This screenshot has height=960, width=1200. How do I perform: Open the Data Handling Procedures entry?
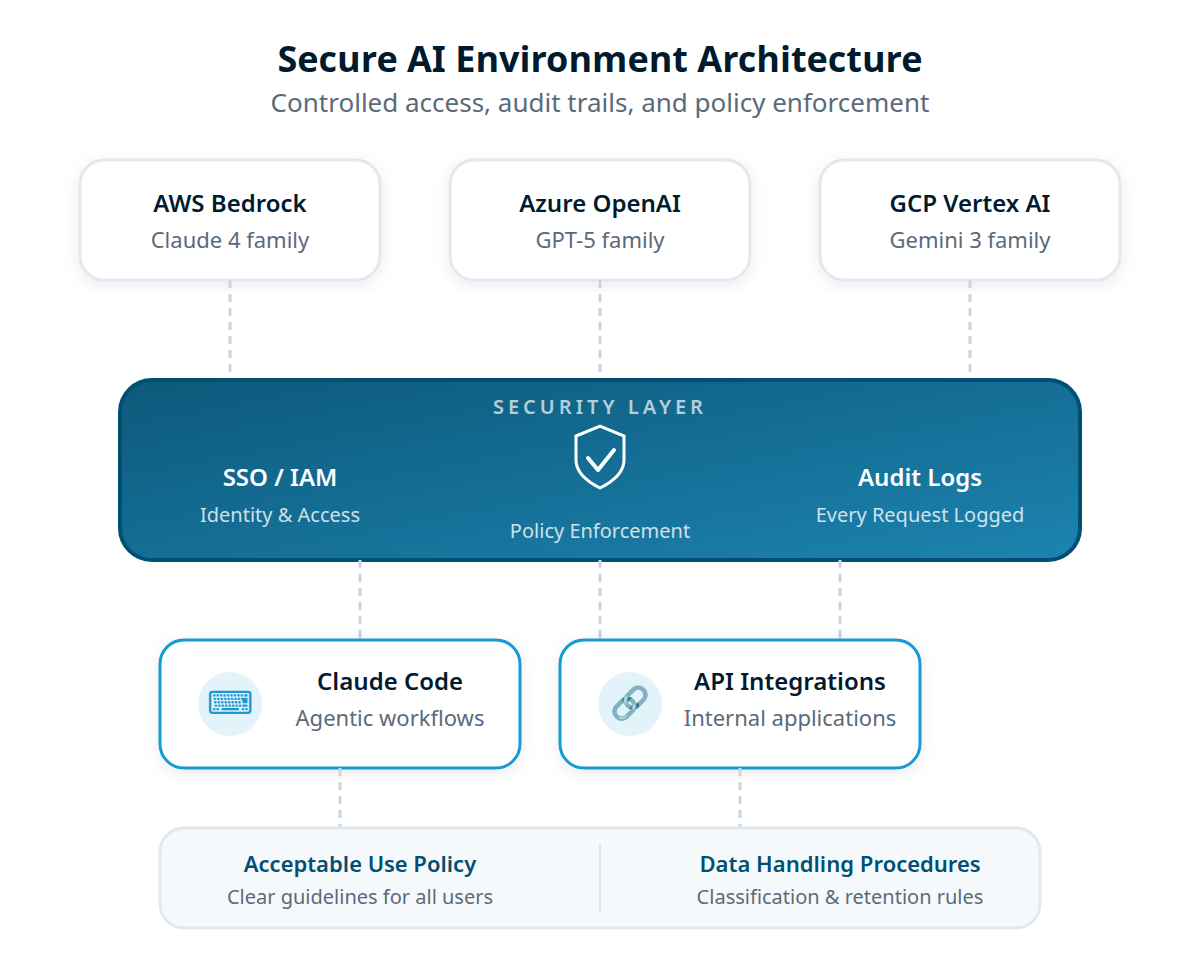[x=839, y=864]
